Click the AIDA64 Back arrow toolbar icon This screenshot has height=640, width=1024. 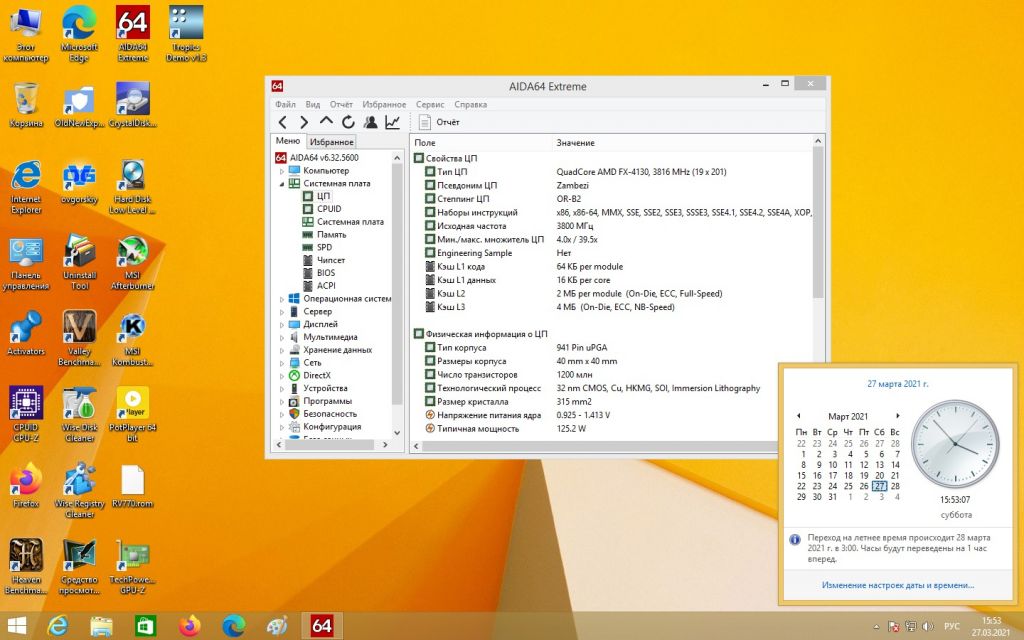coord(283,122)
